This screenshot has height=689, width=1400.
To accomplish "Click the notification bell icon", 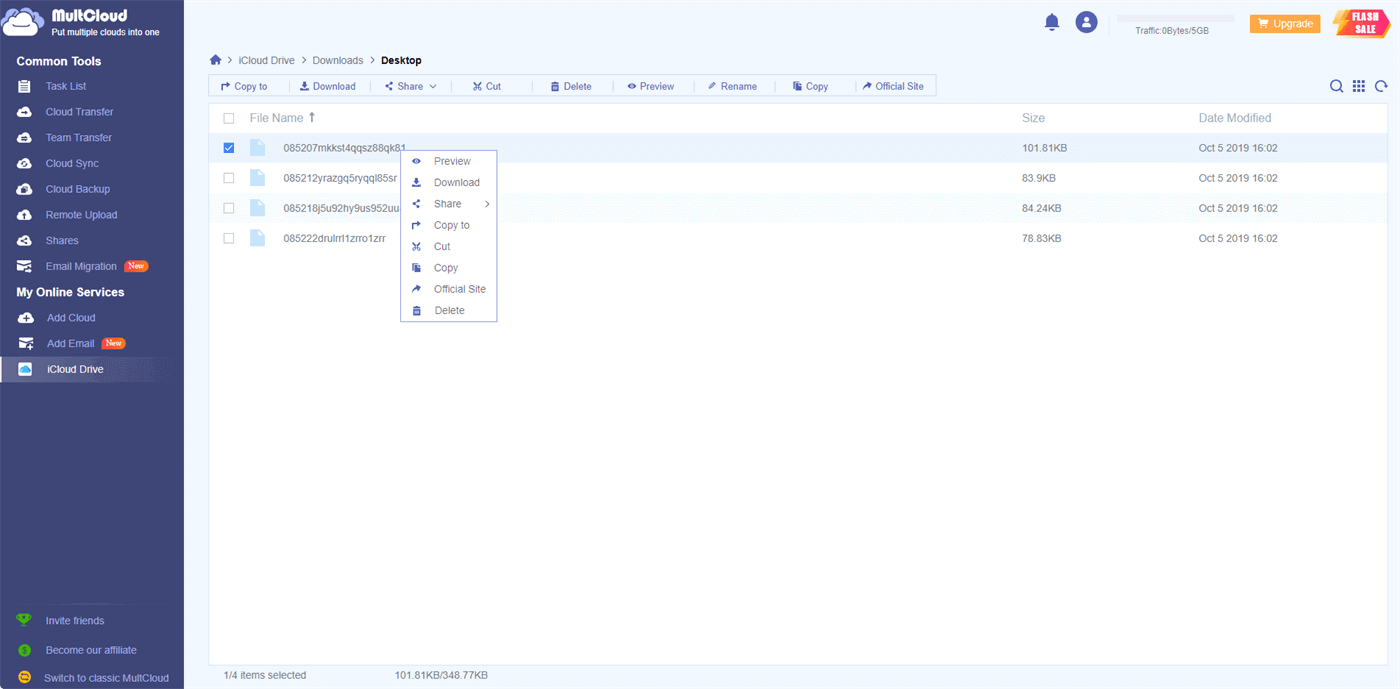I will tap(1051, 22).
